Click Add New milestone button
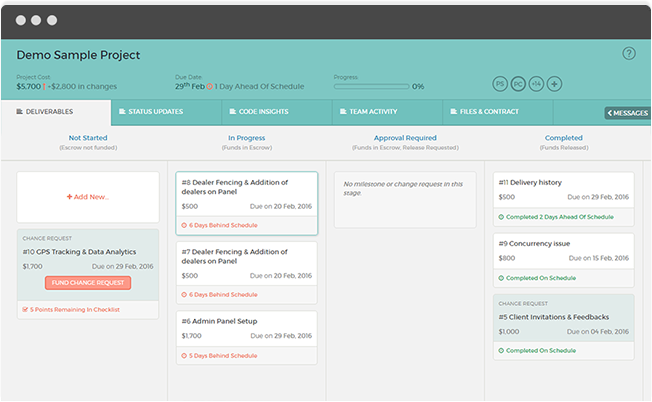This screenshot has height=402, width=652. click(x=88, y=197)
